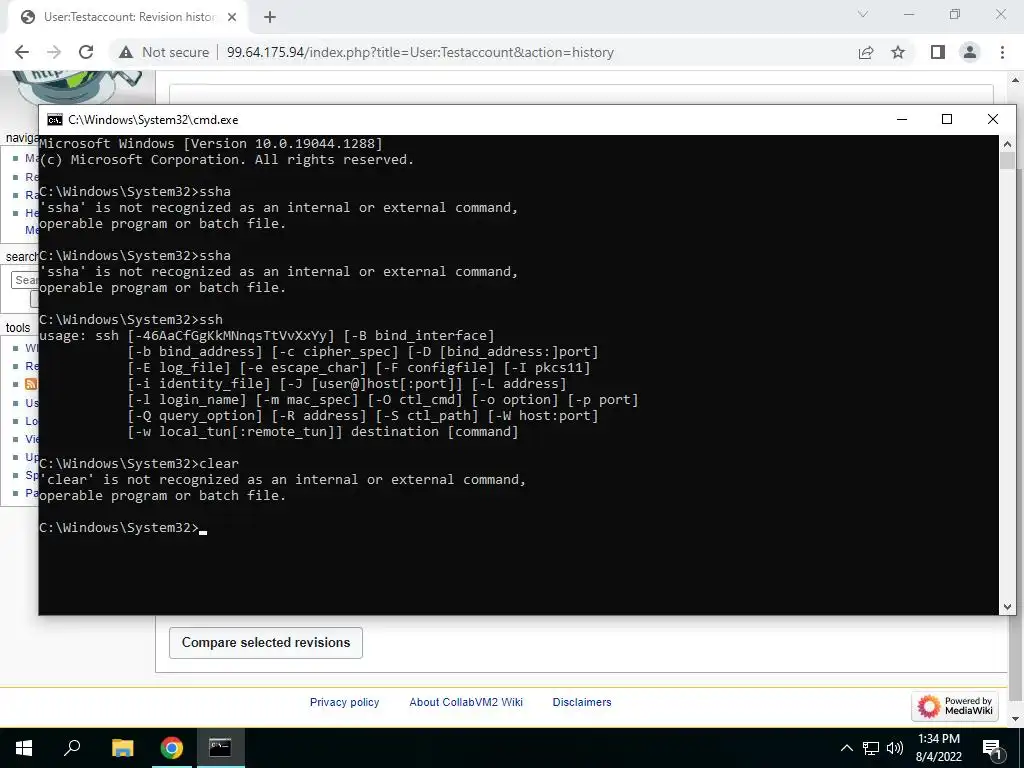
Task: Click the 'C:\Windows\System32>clear' command line
Action: 139,464
